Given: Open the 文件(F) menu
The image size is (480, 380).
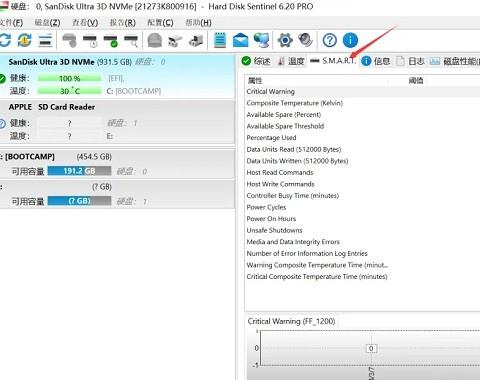Looking at the screenshot, I should click(x=11, y=23).
